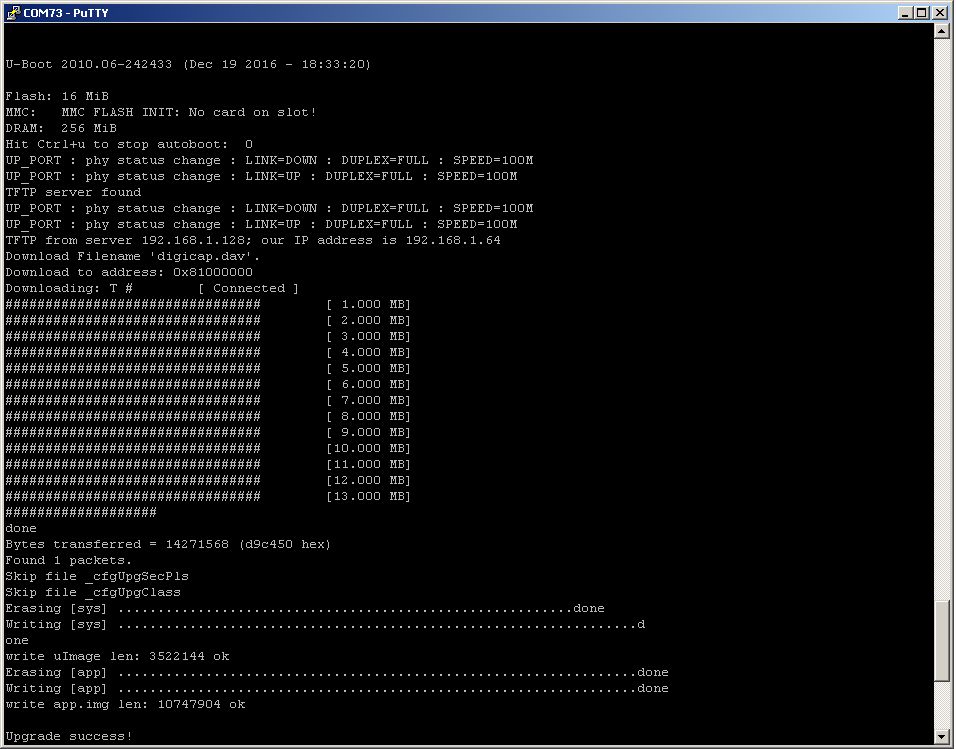The height and width of the screenshot is (749, 956).
Task: Click the 'Upgrade success!' text line
Action: (x=68, y=736)
